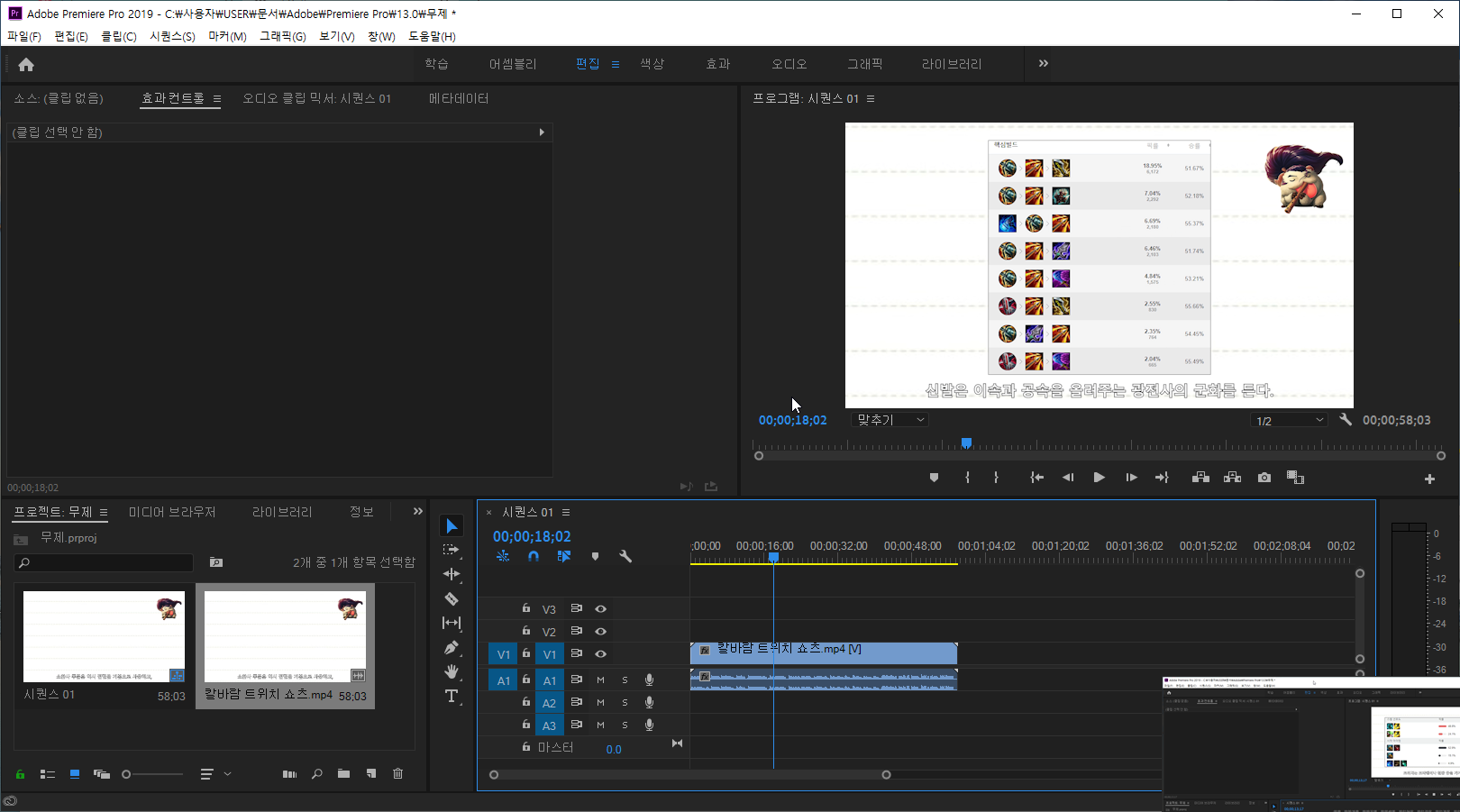Click the Extract button in program monitor
This screenshot has height=812, width=1460.
click(x=1232, y=478)
